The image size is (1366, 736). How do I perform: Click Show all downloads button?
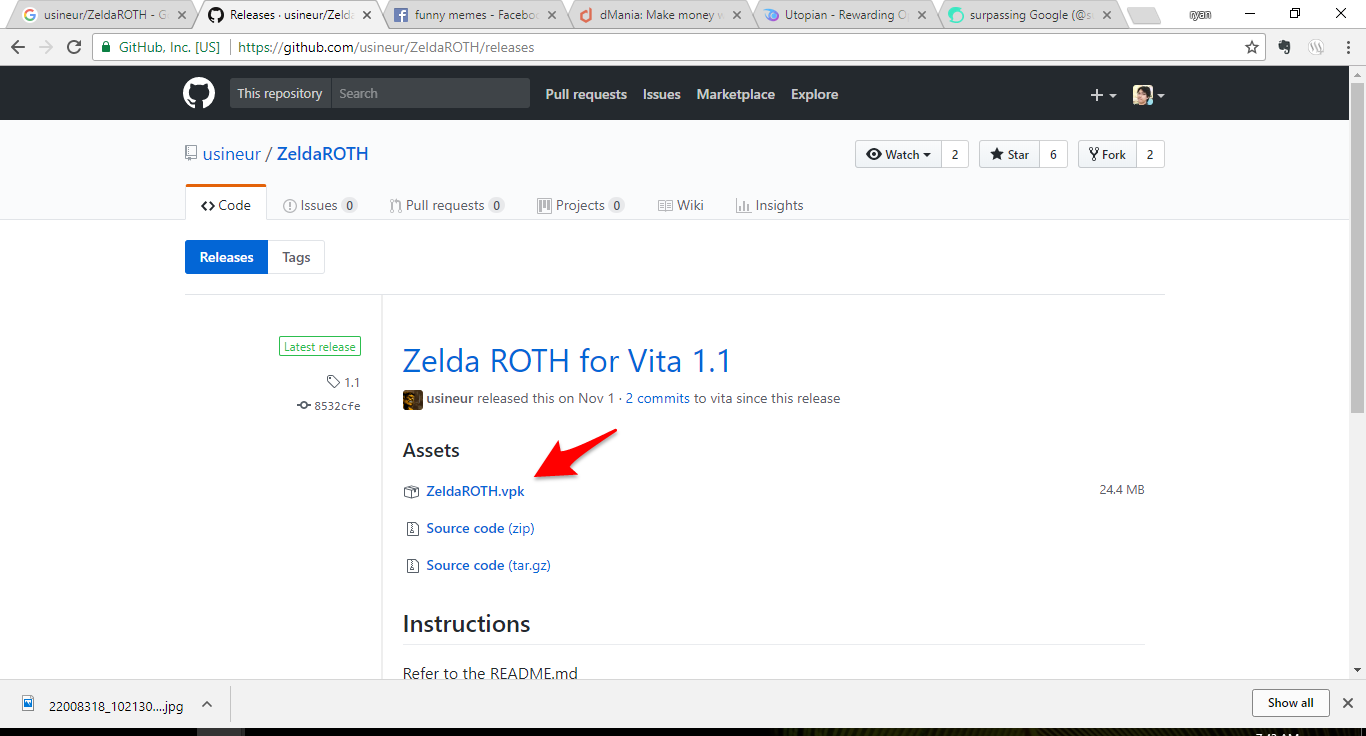[1290, 703]
